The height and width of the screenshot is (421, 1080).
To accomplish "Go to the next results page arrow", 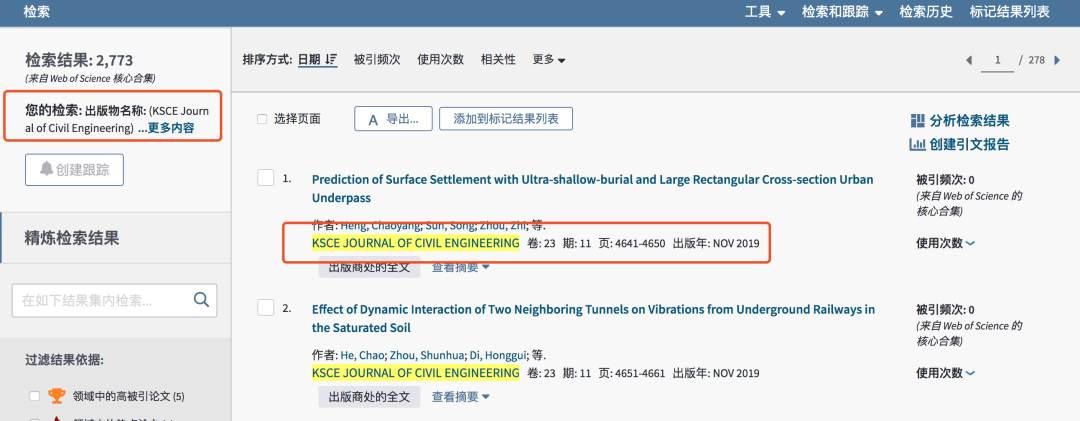I will click(1057, 61).
